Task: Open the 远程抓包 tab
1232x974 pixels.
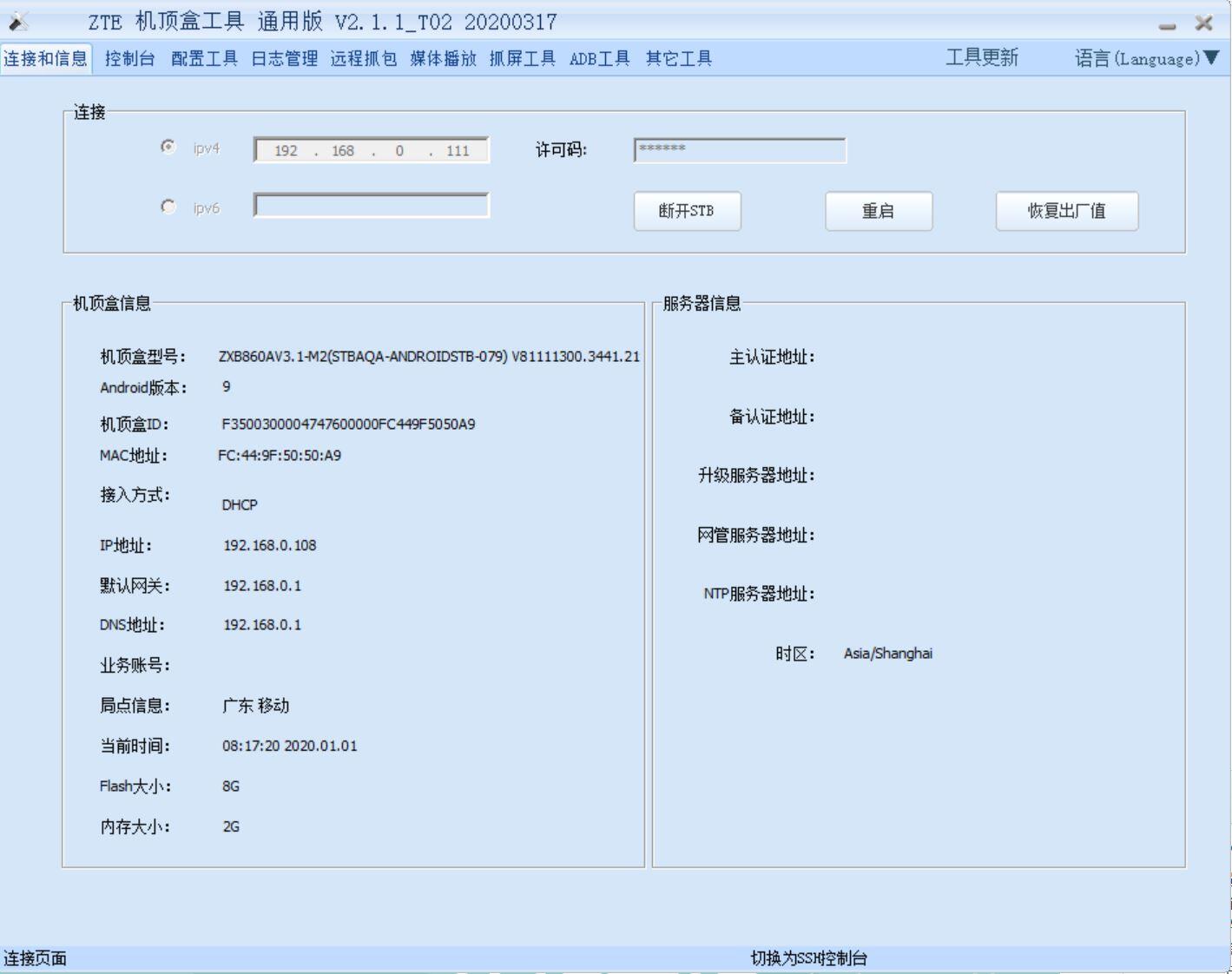Action: tap(363, 58)
